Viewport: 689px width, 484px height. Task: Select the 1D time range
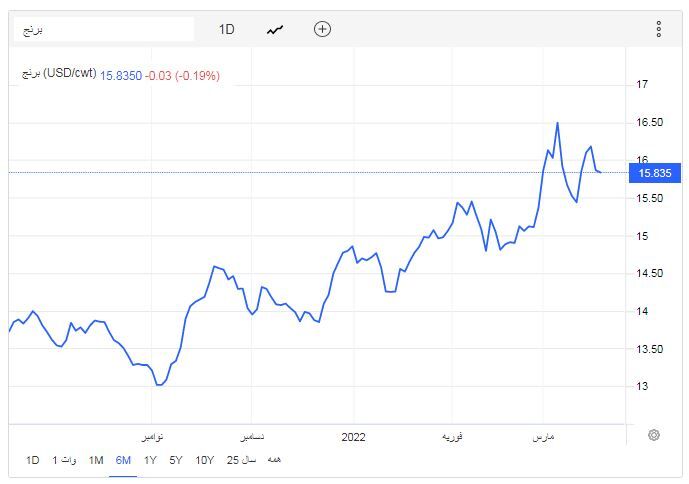pos(33,460)
